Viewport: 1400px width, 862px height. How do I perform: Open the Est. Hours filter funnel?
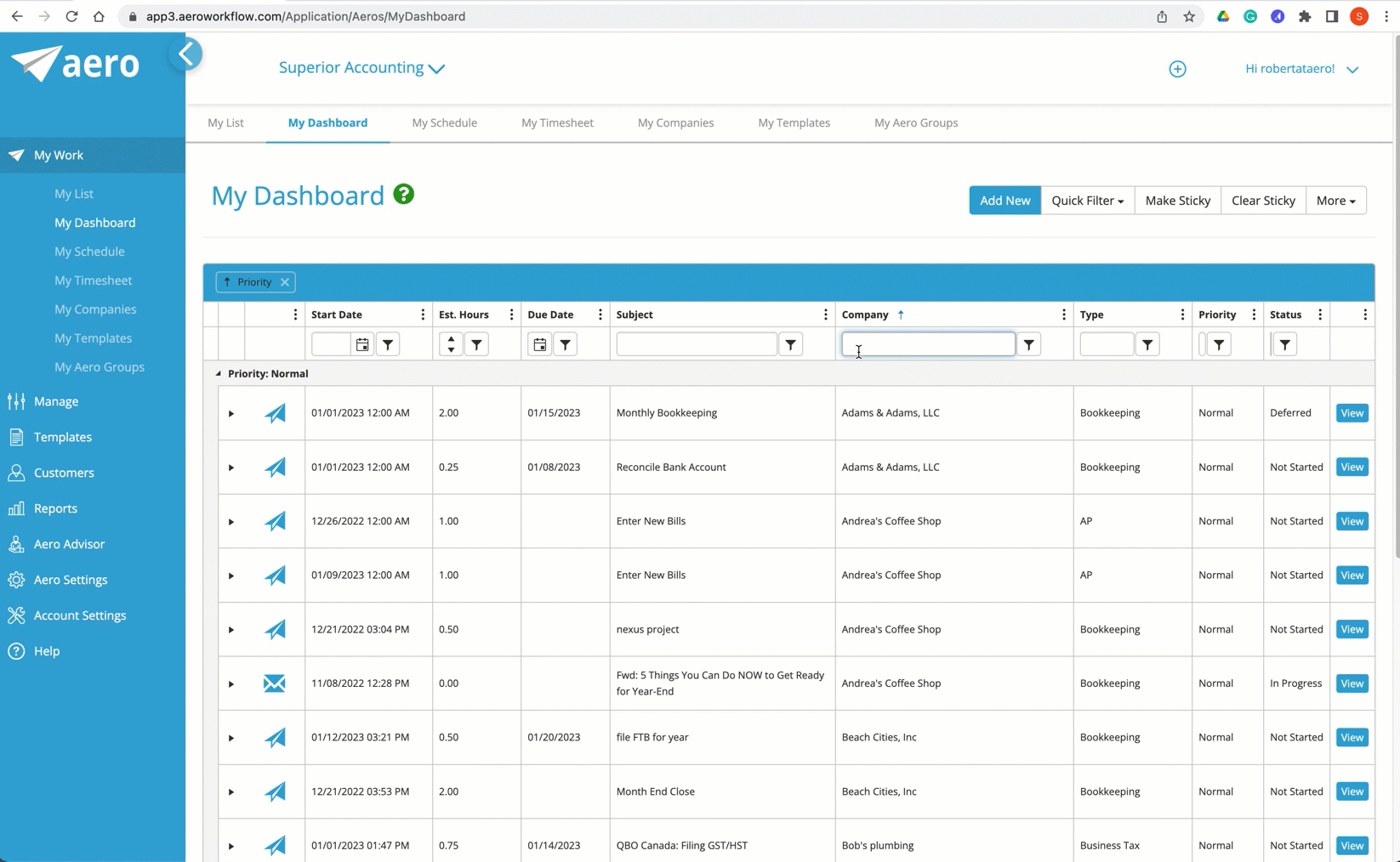click(476, 344)
